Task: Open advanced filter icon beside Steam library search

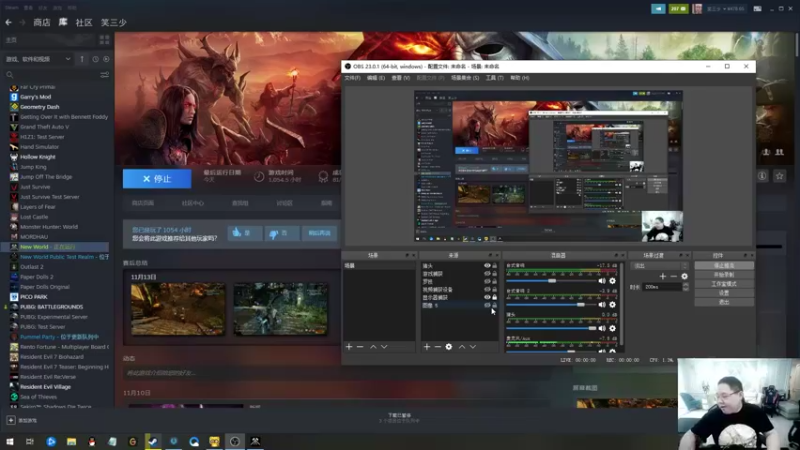Action: [x=105, y=75]
